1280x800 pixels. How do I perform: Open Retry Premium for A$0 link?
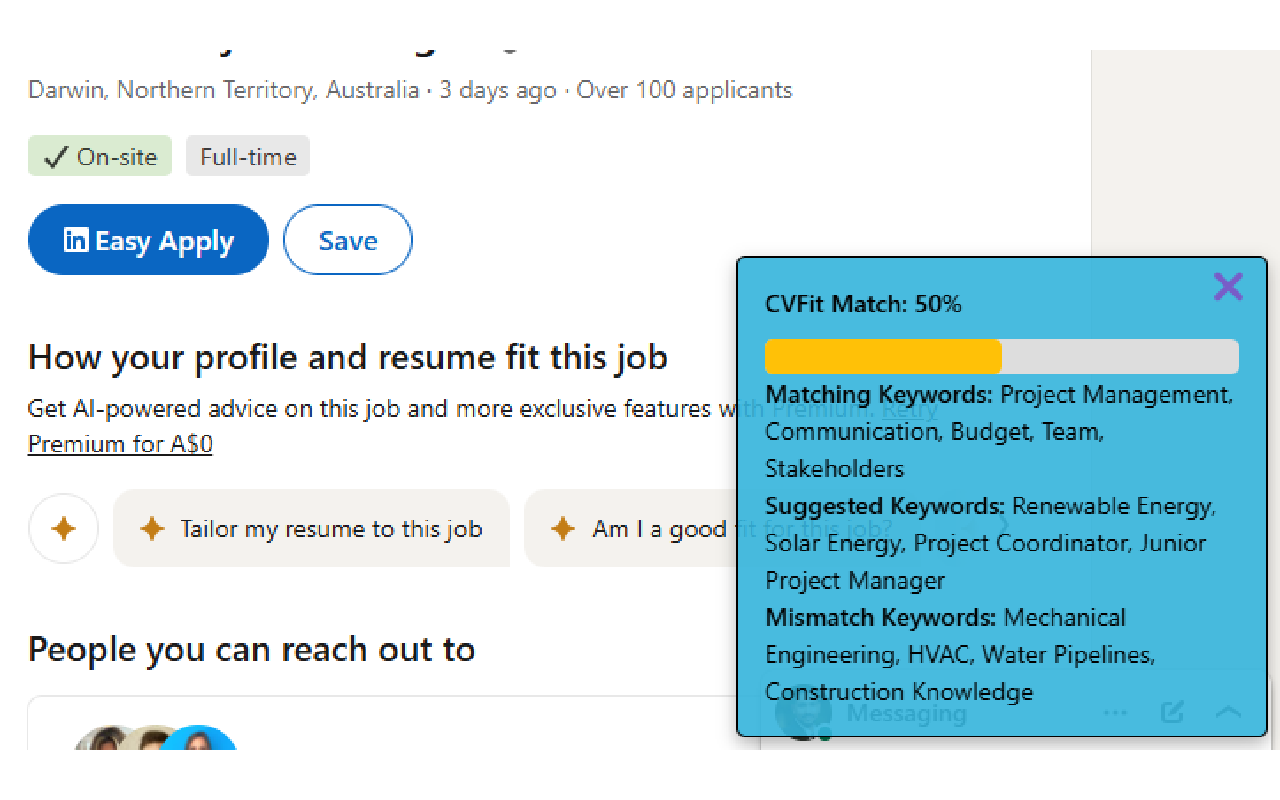pos(120,444)
